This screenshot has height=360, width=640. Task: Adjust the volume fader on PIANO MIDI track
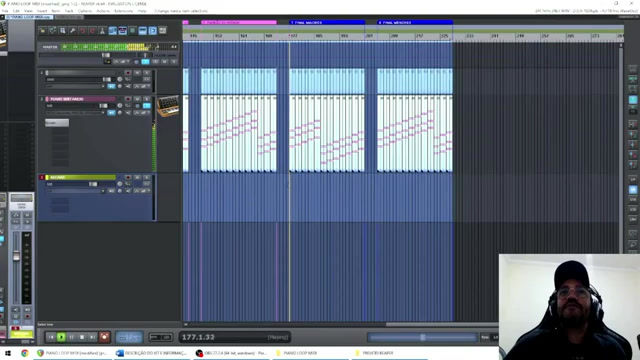pos(103,106)
